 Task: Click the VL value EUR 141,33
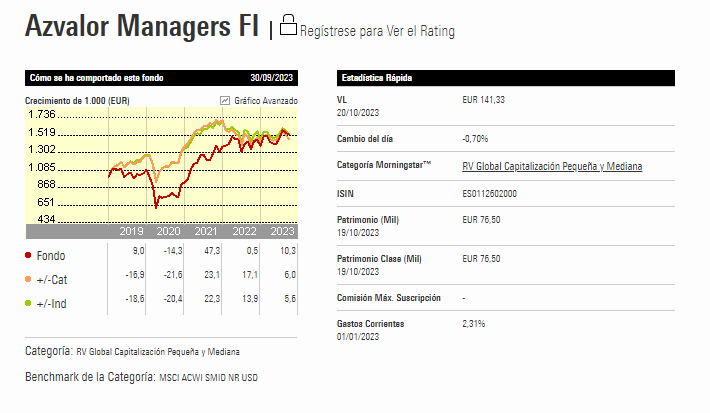[x=484, y=100]
